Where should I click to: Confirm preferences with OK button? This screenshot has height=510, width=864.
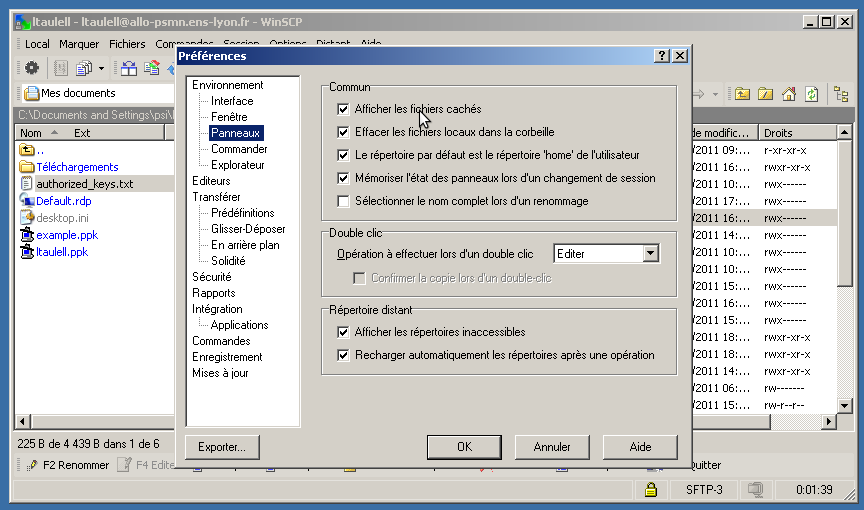pos(465,447)
